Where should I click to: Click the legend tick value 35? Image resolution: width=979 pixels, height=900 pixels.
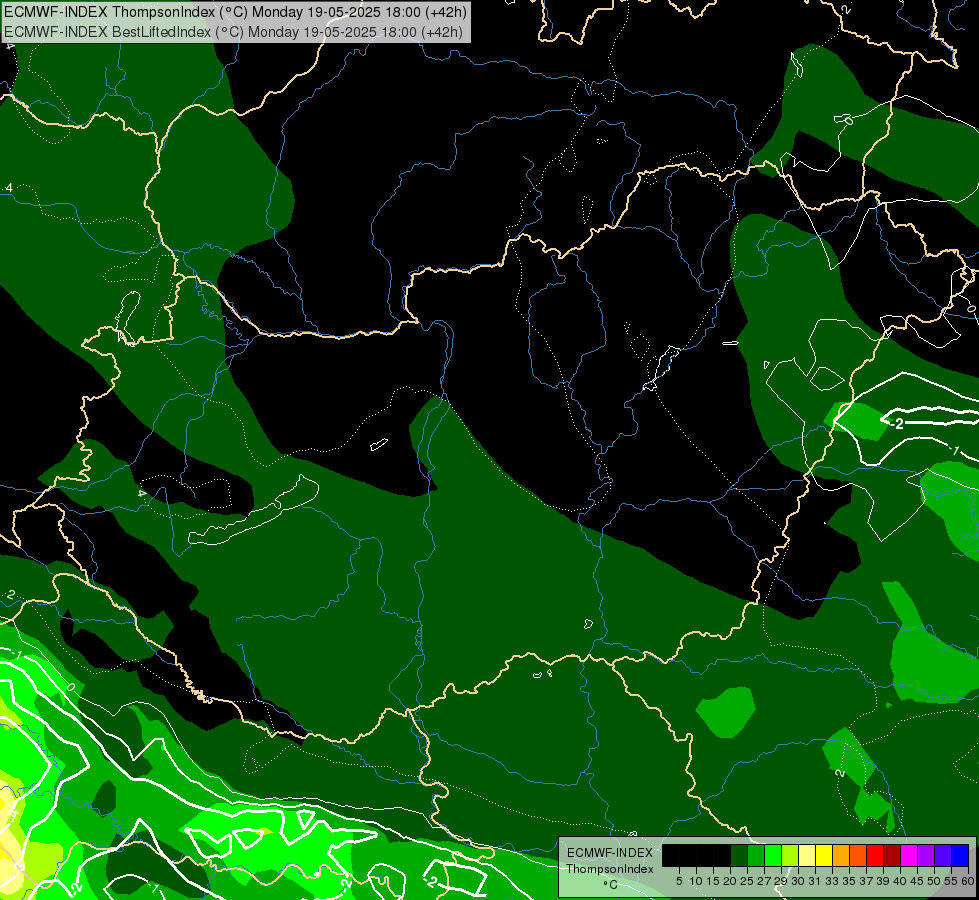point(849,881)
